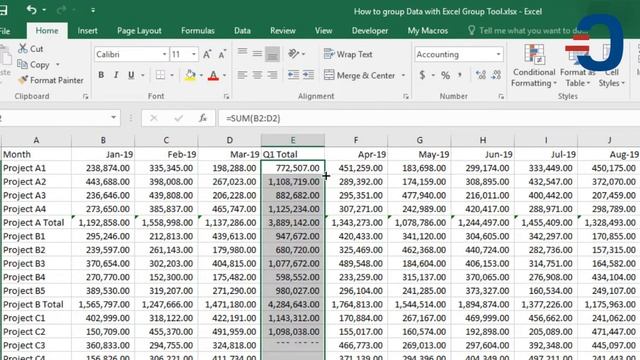
Task: Open Number format dialog launcher
Action: pos(501,96)
